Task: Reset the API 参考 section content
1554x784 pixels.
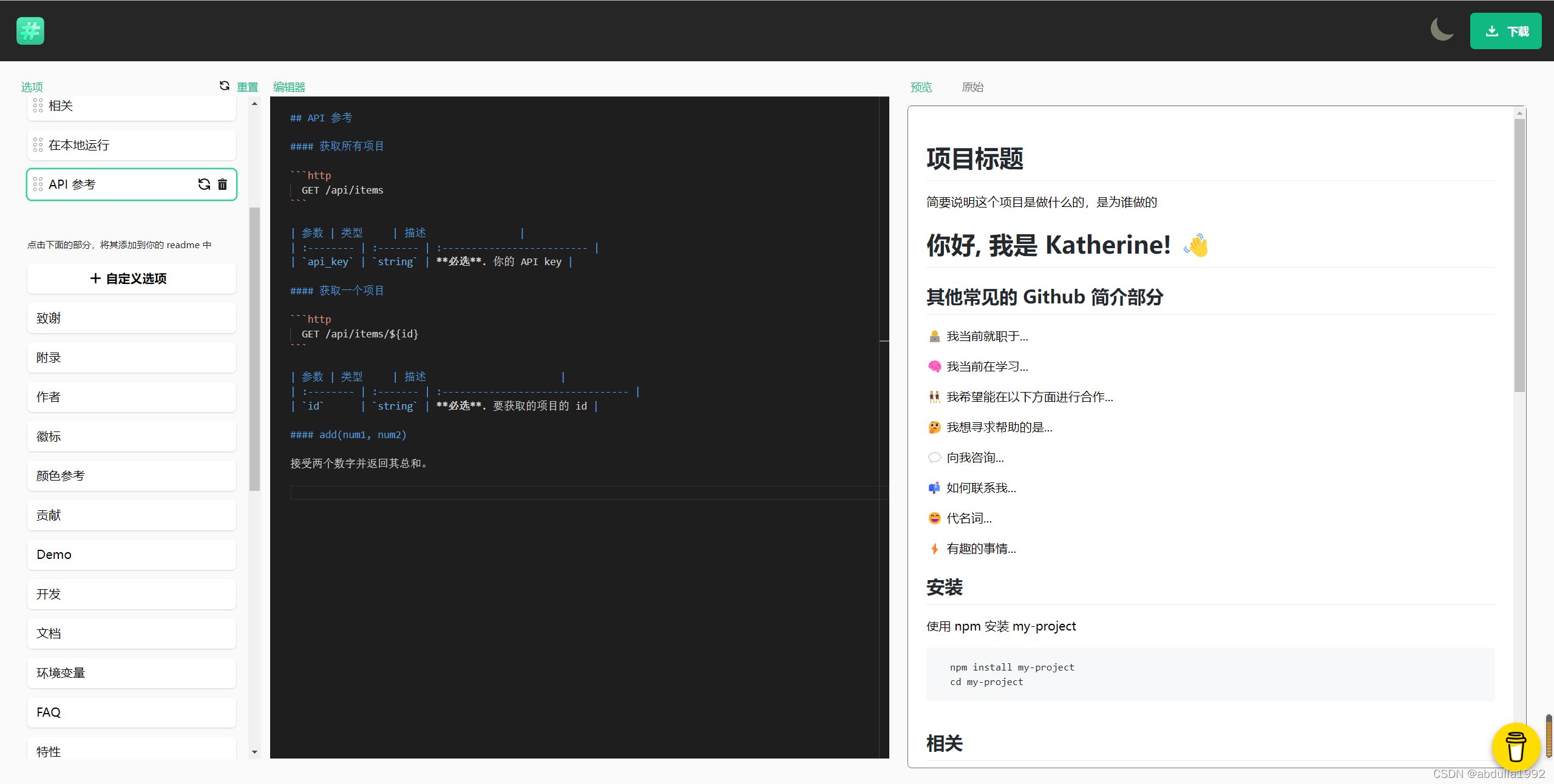Action: coord(204,184)
